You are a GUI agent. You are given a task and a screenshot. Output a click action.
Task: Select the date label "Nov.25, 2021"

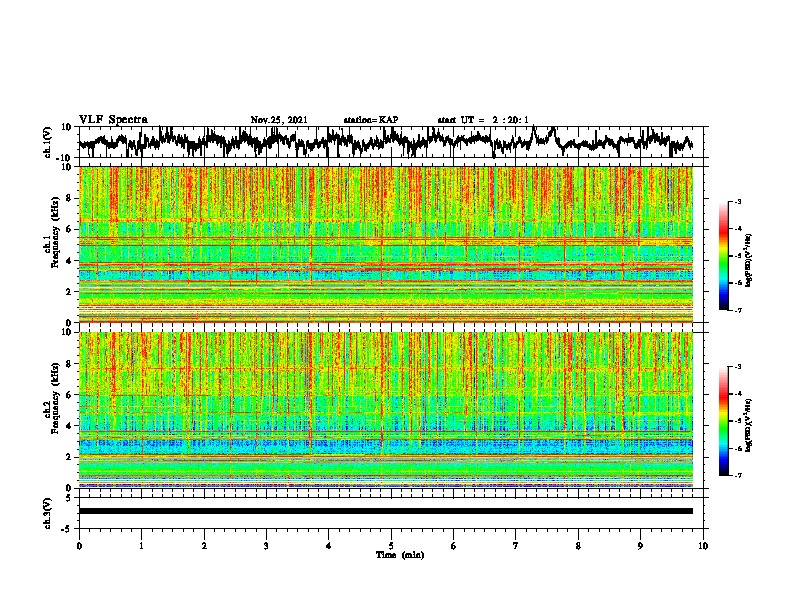click(x=279, y=120)
